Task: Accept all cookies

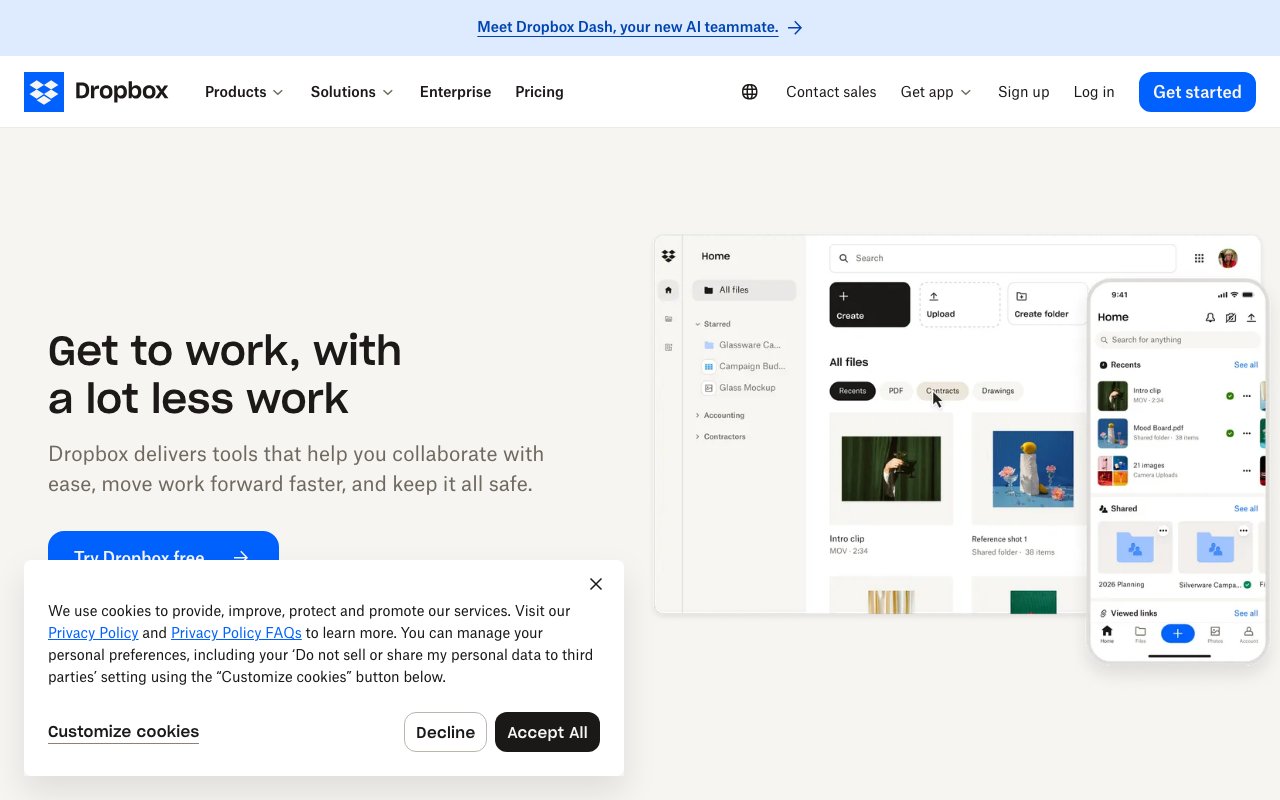Action: (x=547, y=732)
